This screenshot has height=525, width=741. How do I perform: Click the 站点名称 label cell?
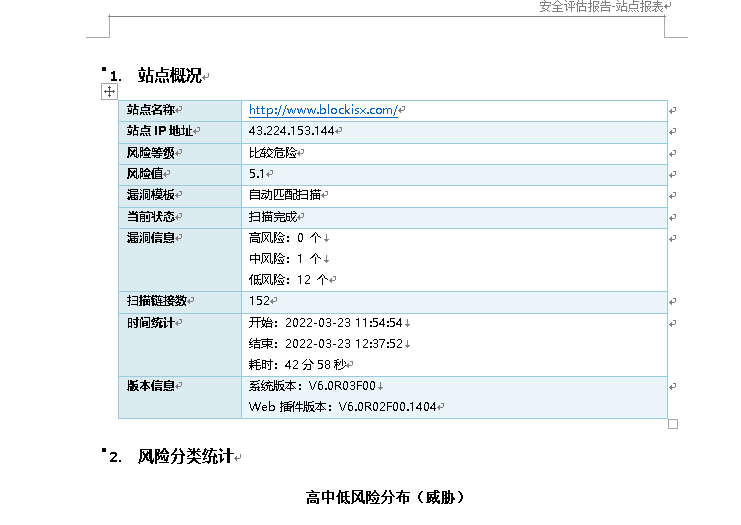coord(180,111)
